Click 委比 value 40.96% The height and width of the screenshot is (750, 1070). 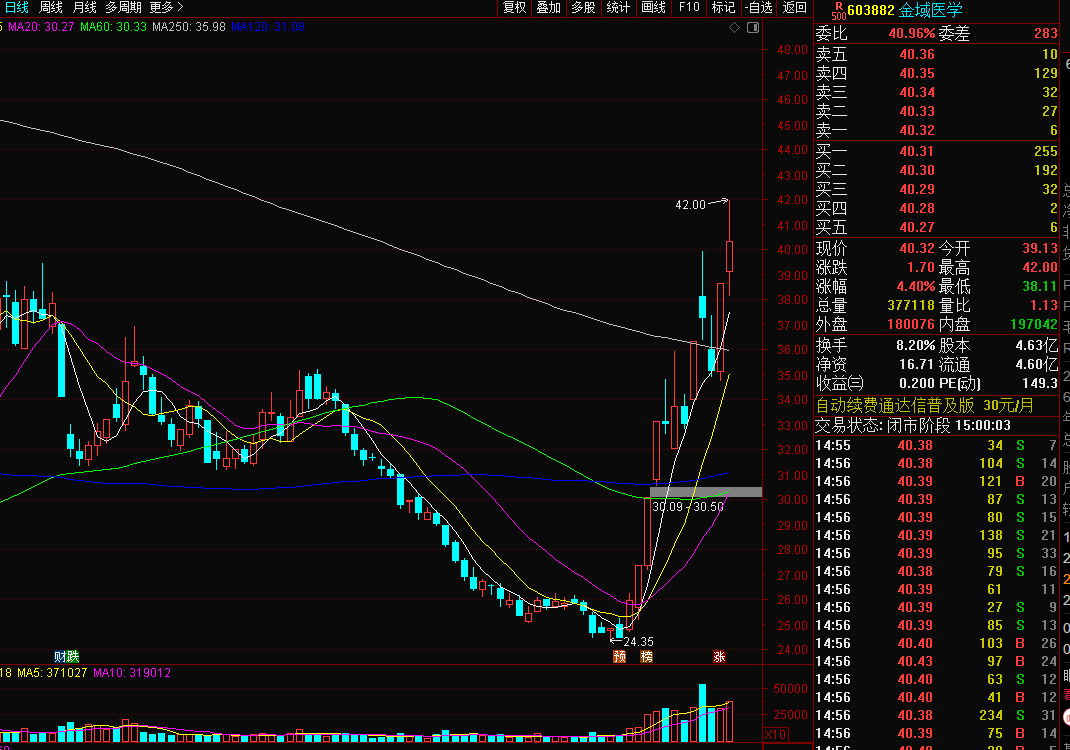[912, 33]
